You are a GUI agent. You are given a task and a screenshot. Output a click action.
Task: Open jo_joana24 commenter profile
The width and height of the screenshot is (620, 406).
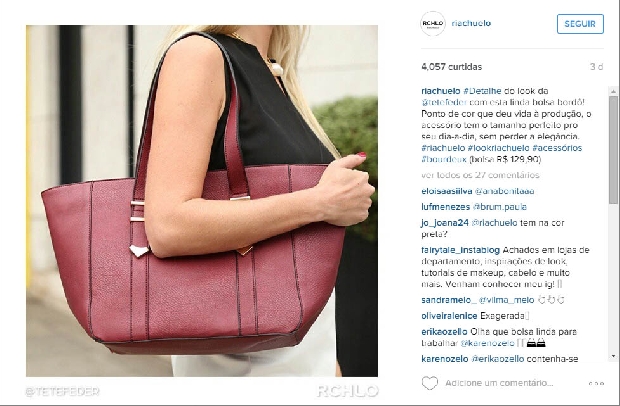[445, 223]
